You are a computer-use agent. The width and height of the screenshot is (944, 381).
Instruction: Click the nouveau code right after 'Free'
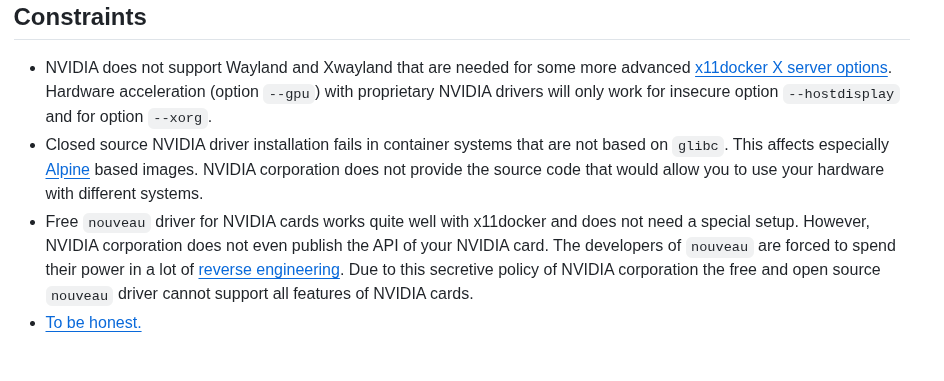coord(117,223)
